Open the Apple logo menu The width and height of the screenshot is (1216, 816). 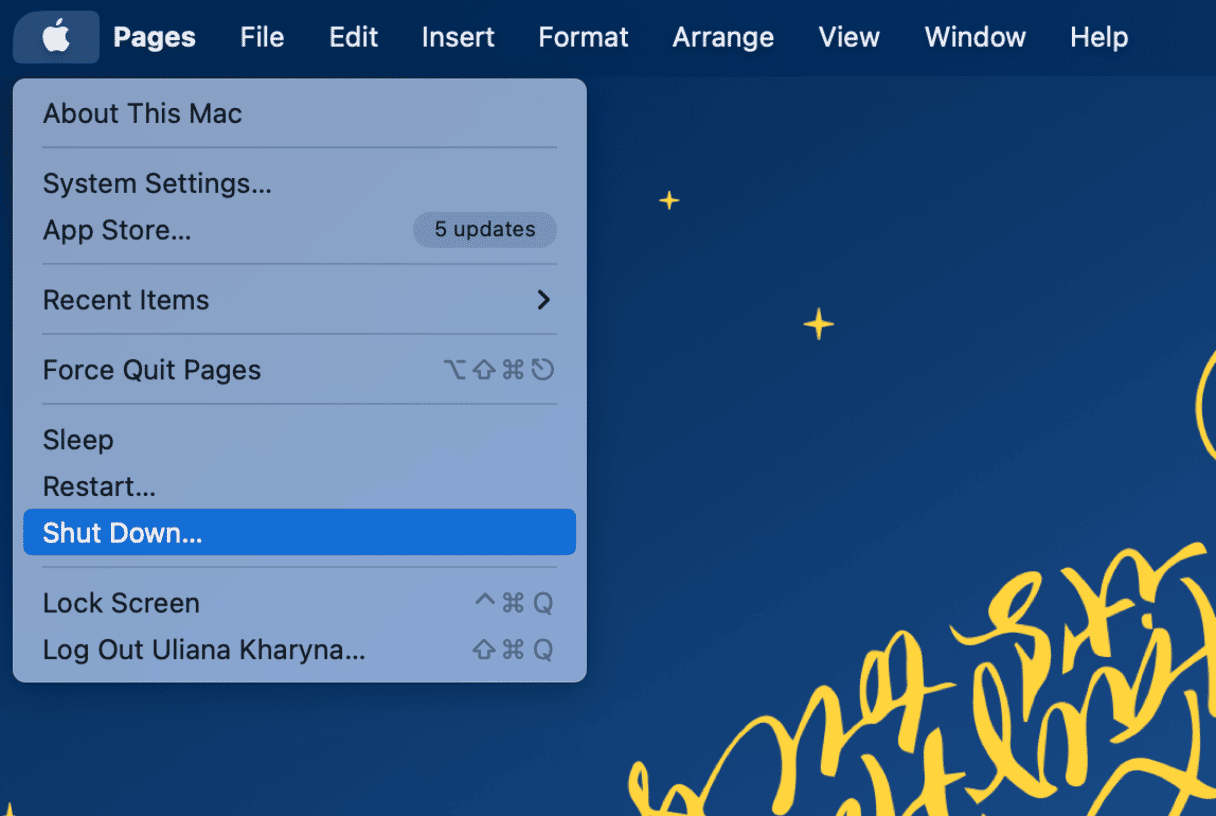tap(56, 38)
